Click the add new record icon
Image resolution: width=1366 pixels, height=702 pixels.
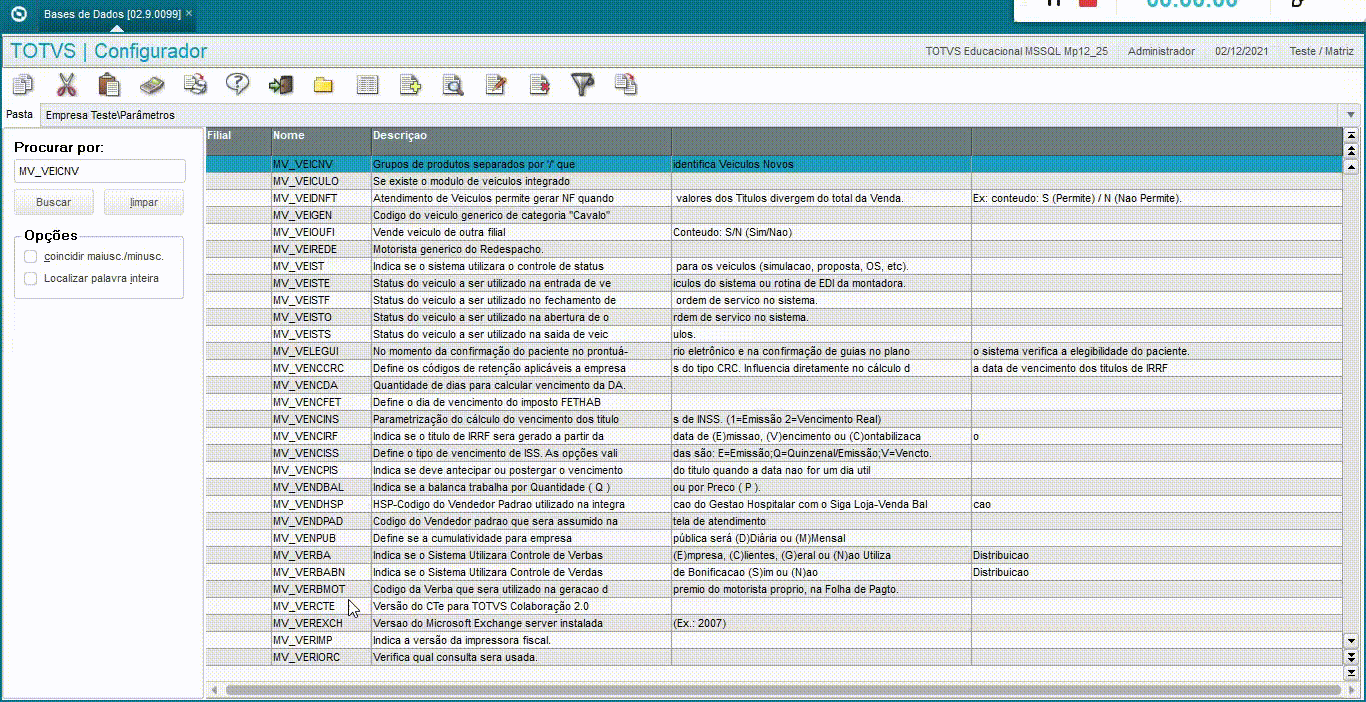410,85
